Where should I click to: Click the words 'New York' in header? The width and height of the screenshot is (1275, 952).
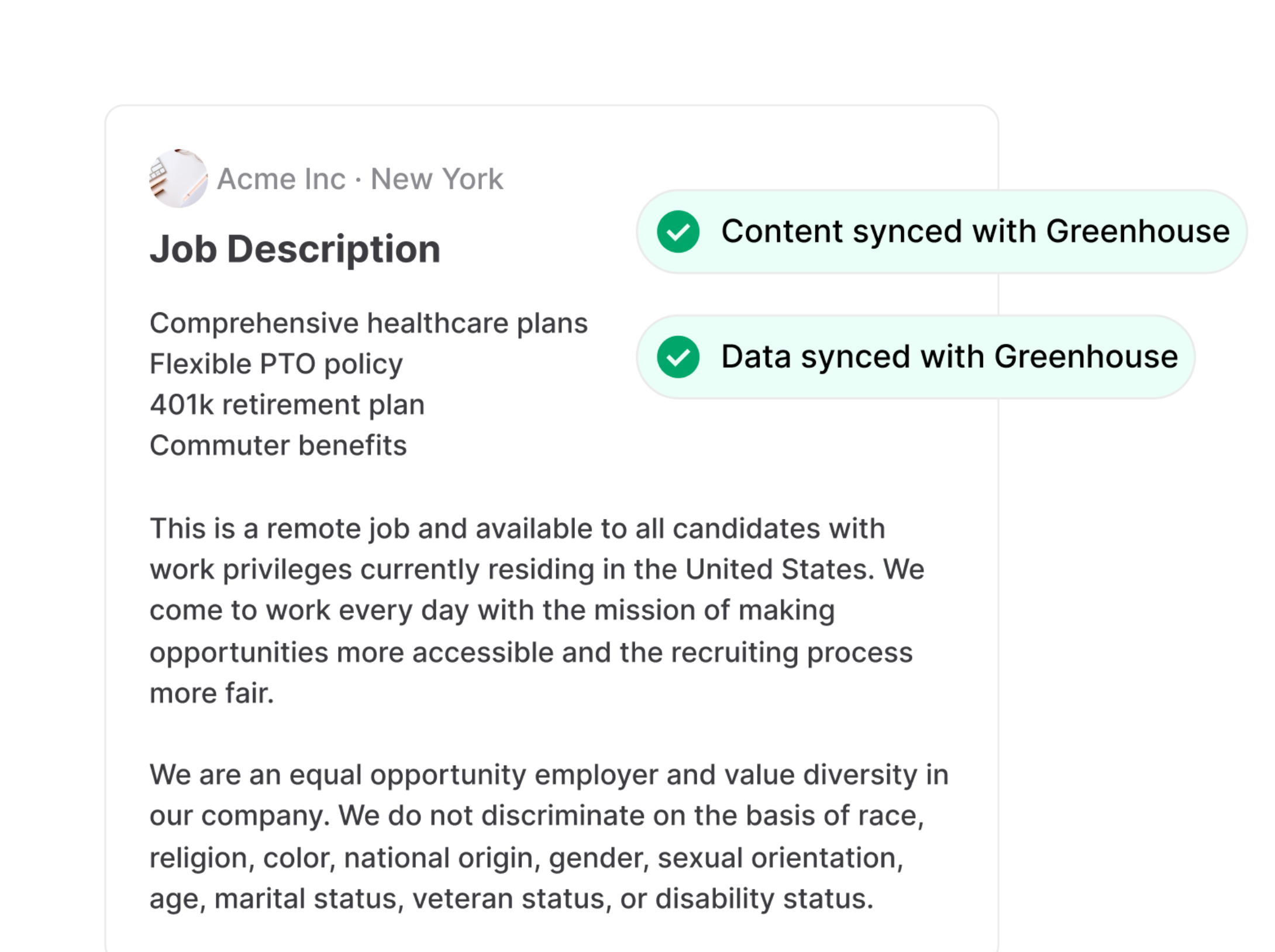pyautogui.click(x=437, y=179)
